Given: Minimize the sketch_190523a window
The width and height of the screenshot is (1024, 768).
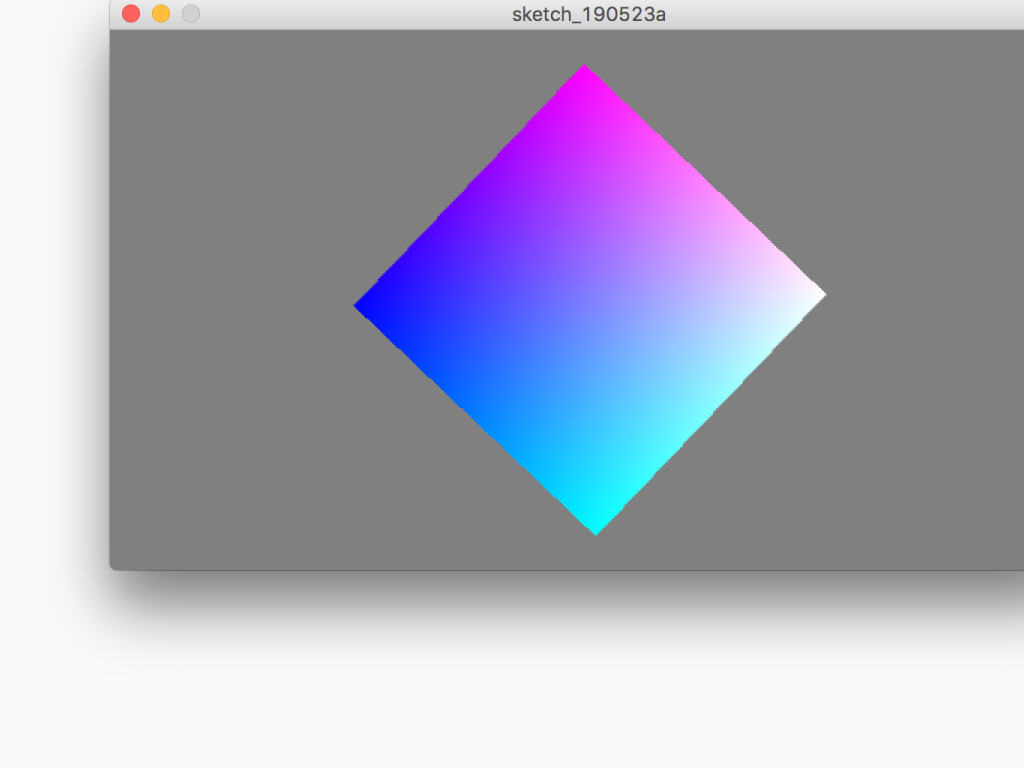Looking at the screenshot, I should (x=161, y=14).
